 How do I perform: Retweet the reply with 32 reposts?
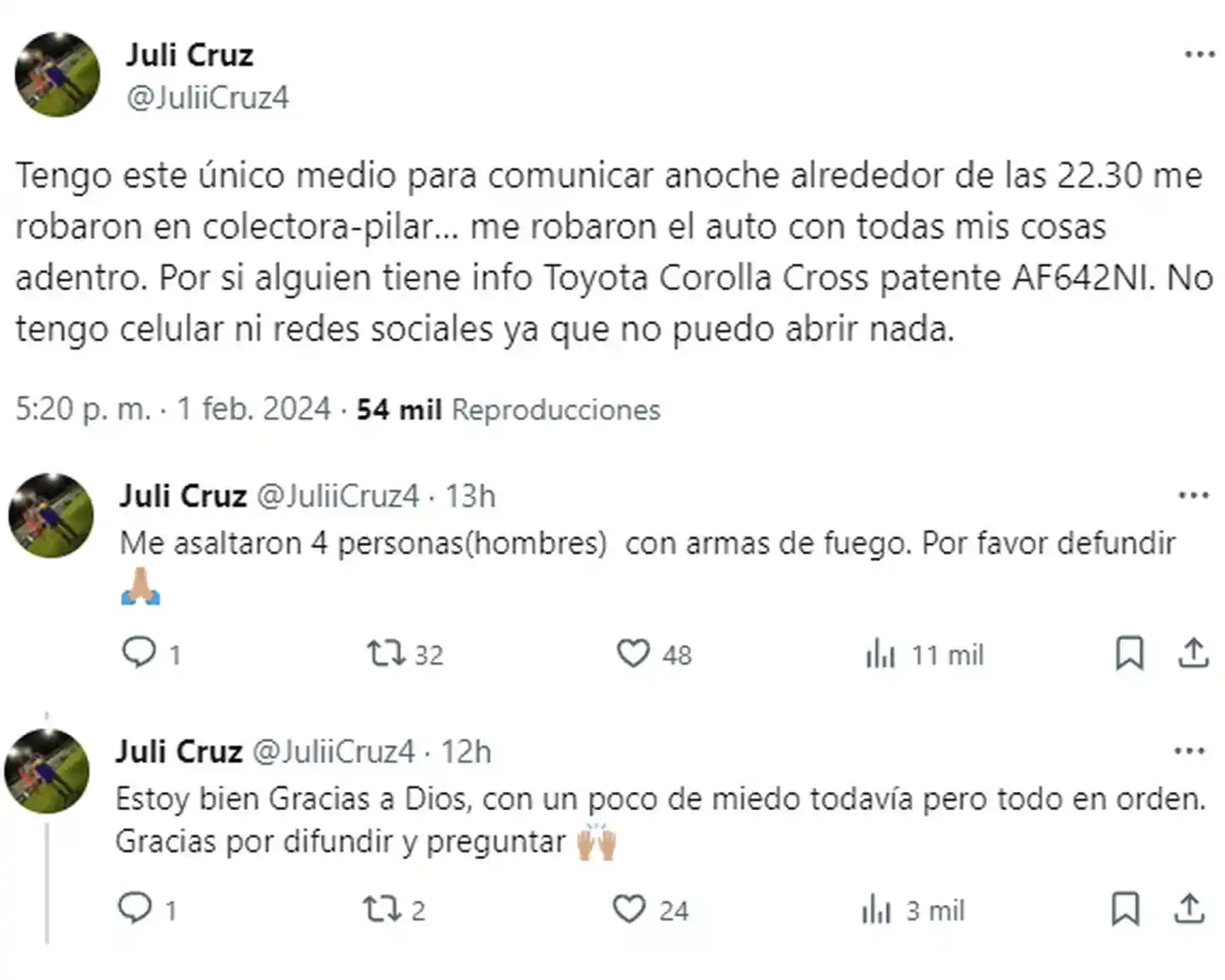tap(385, 653)
